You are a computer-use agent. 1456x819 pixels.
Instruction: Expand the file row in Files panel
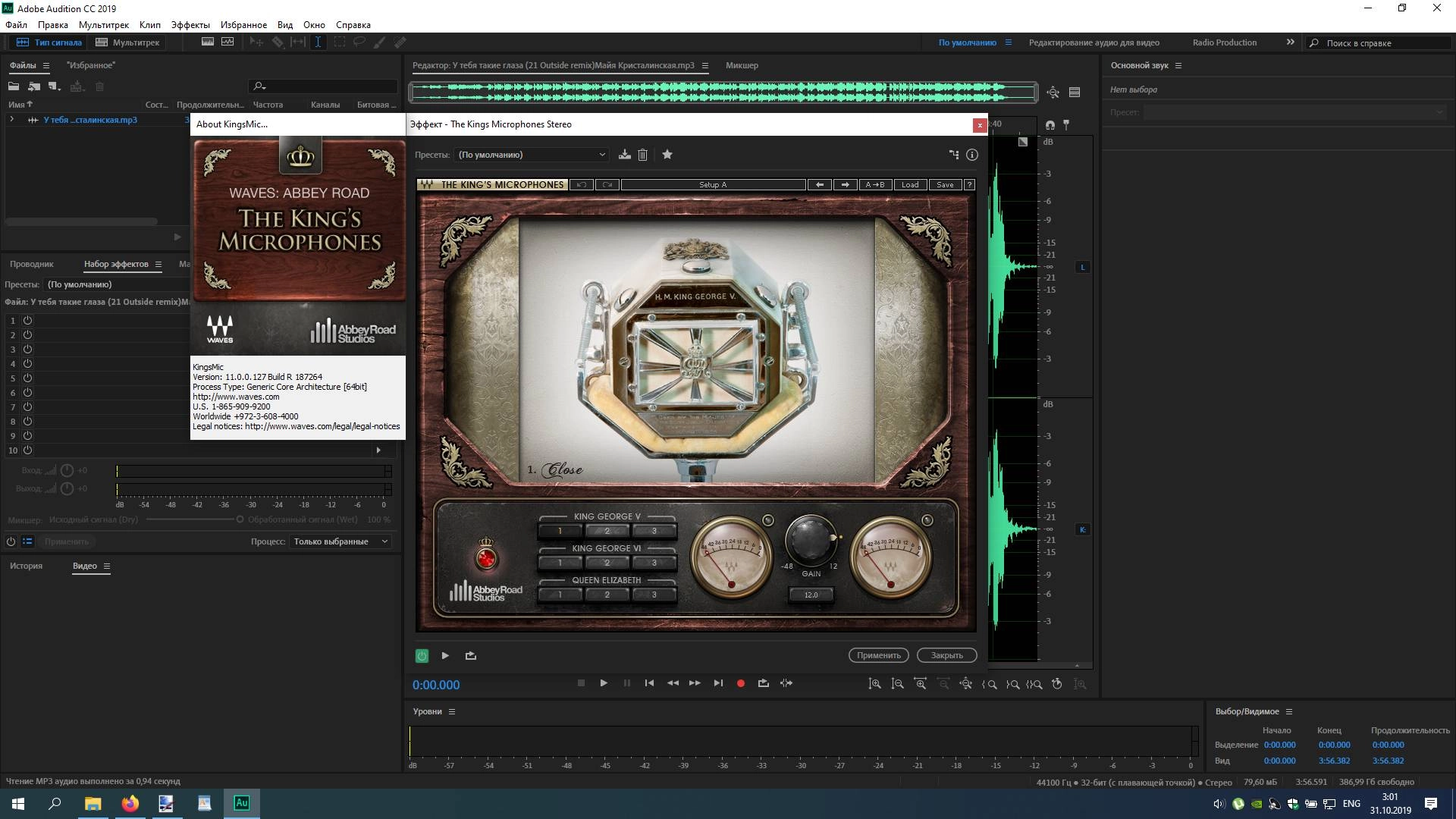pyautogui.click(x=11, y=120)
